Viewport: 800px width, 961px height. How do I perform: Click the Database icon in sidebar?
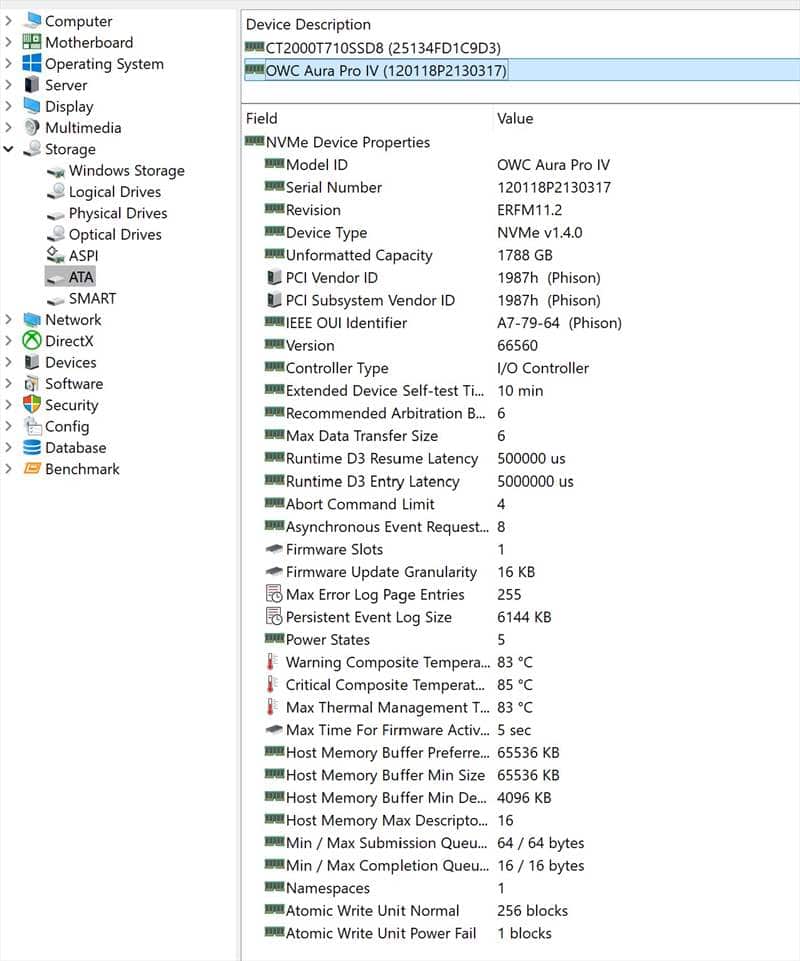click(x=32, y=448)
